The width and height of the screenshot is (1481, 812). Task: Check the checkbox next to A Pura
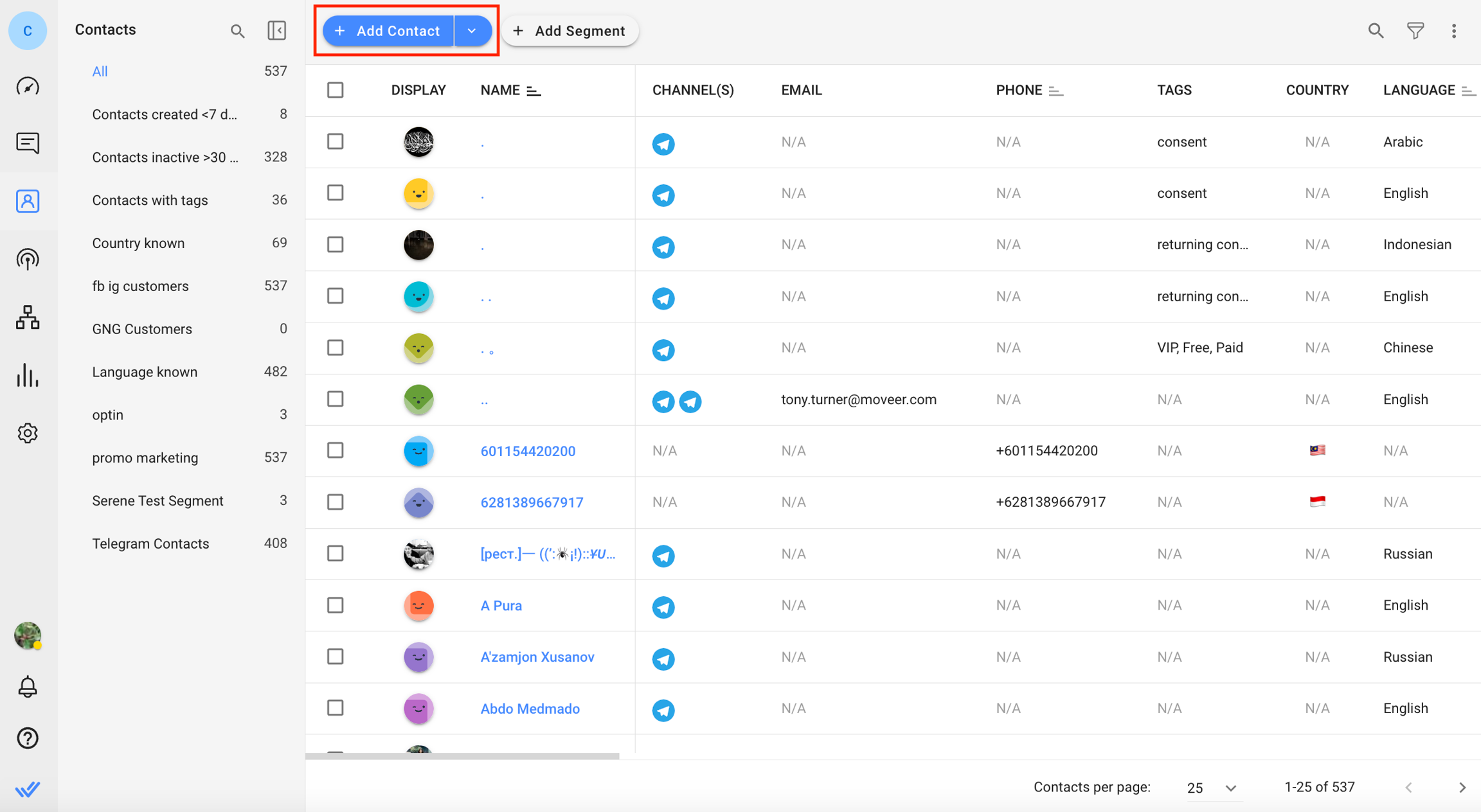click(x=335, y=605)
